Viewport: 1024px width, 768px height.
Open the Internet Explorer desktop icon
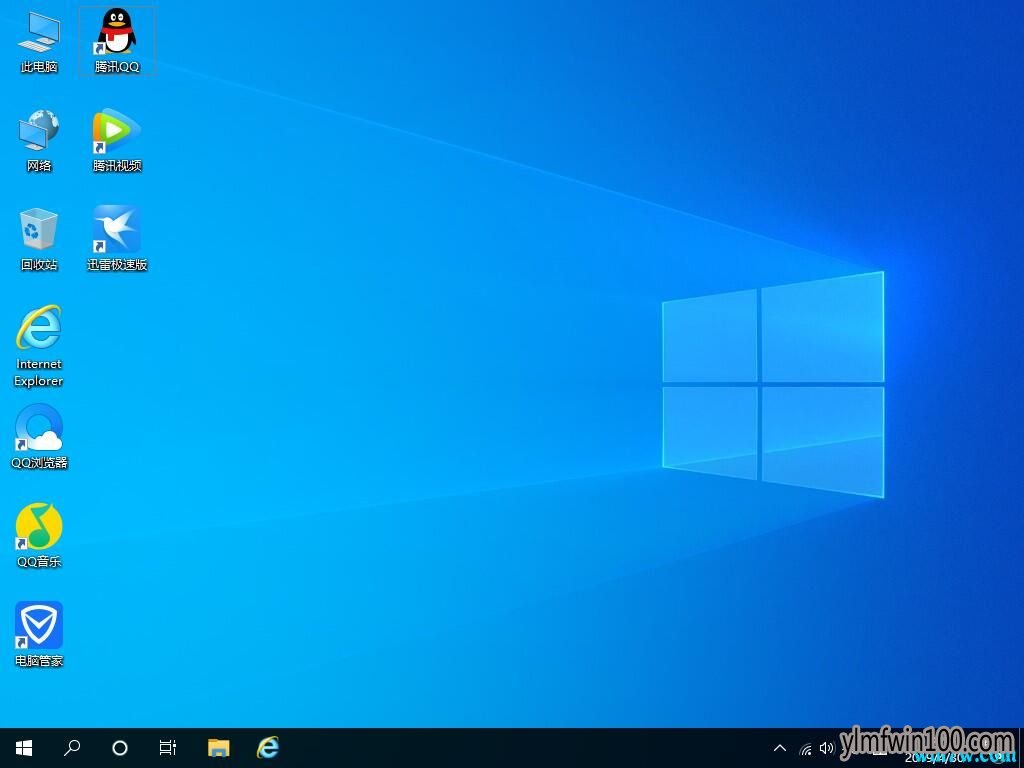pos(39,329)
